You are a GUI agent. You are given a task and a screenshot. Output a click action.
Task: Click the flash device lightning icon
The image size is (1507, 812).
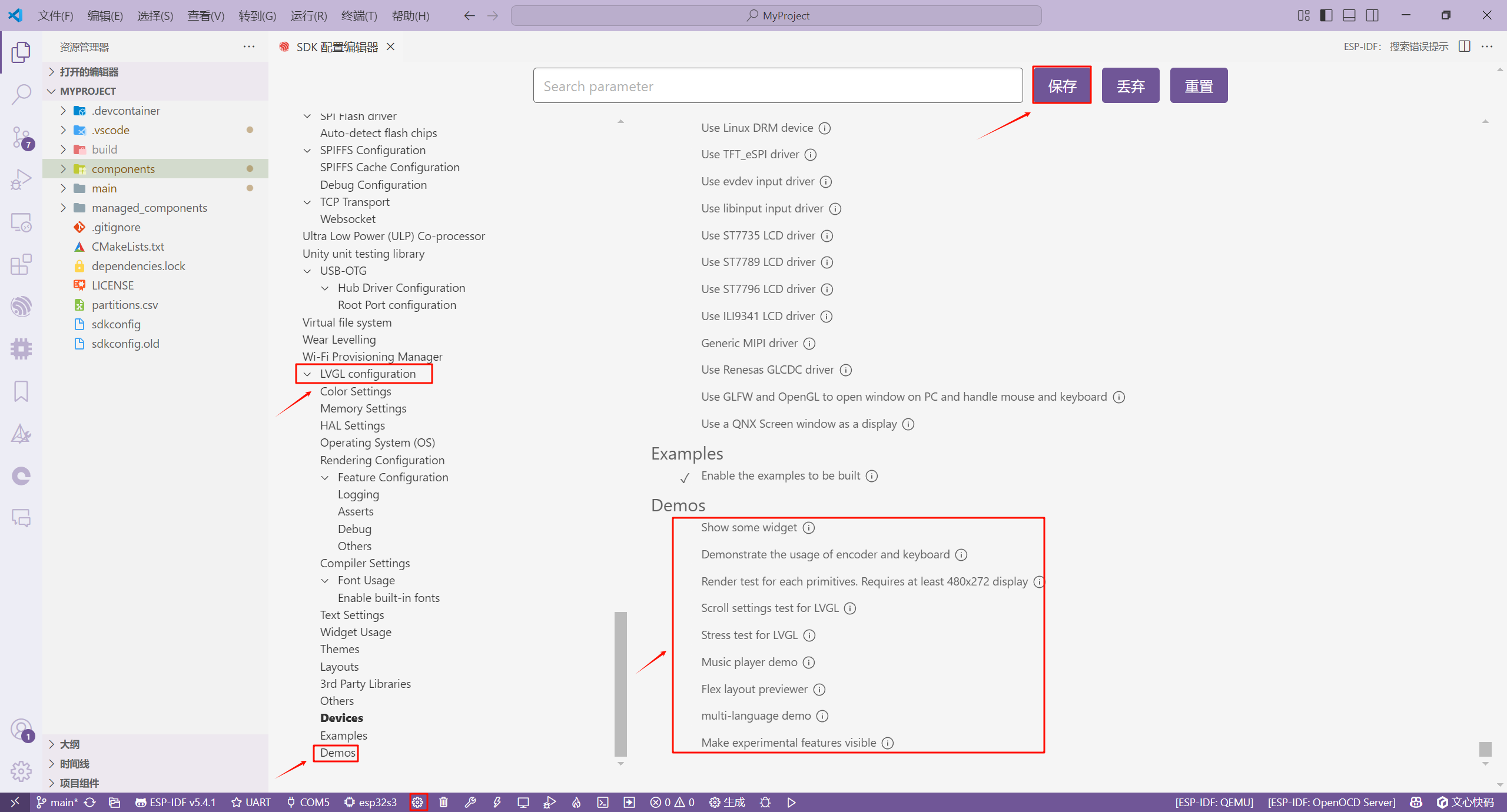coord(497,802)
